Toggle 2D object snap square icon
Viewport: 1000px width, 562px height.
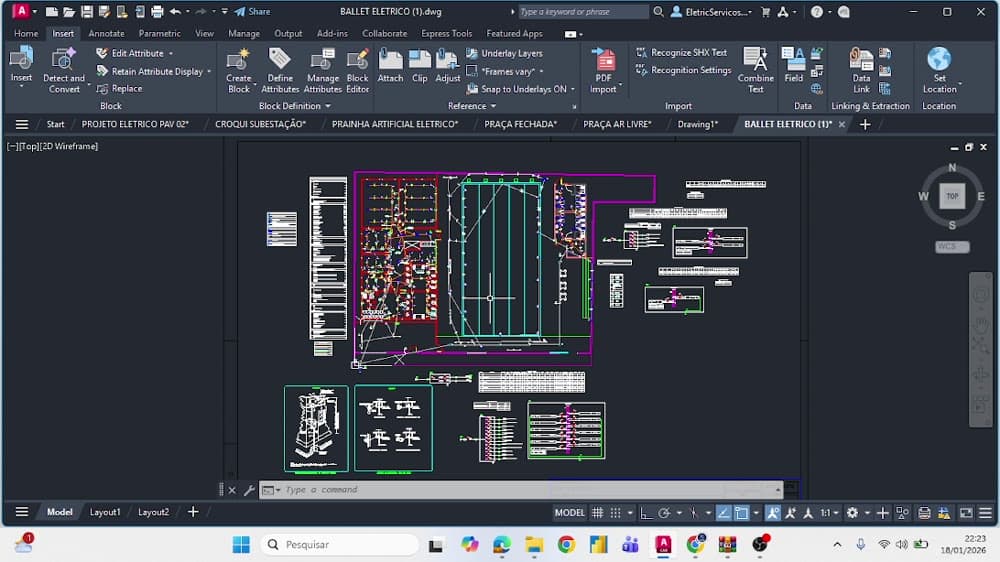click(x=741, y=512)
